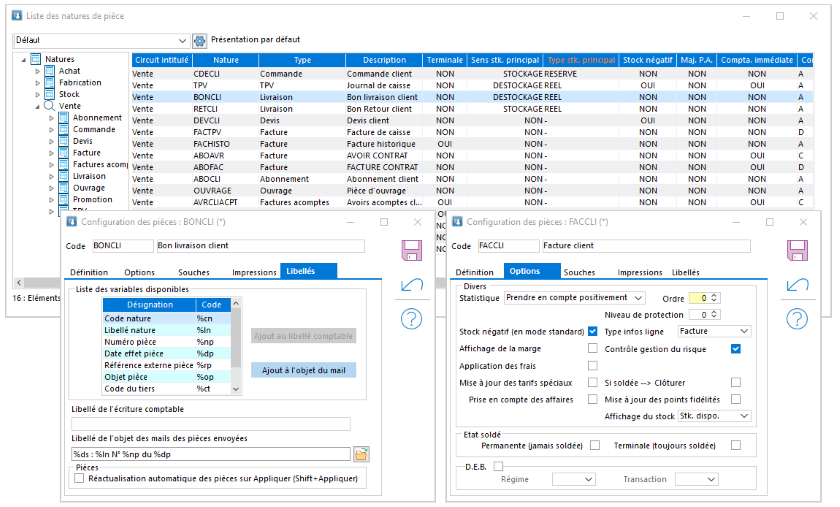Open the Statistique dropdown
Image resolution: width=840 pixels, height=507 pixels.
tap(638, 298)
